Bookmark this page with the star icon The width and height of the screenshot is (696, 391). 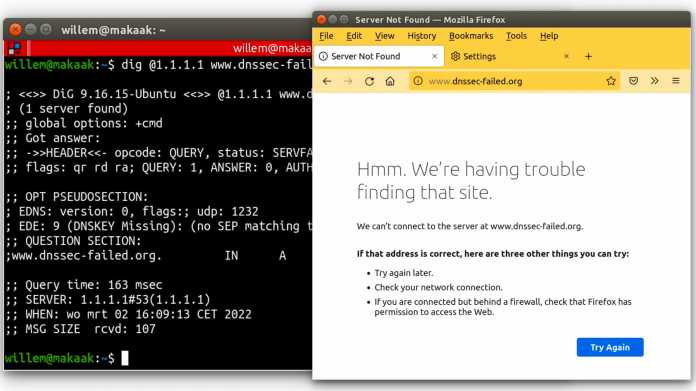tap(611, 81)
